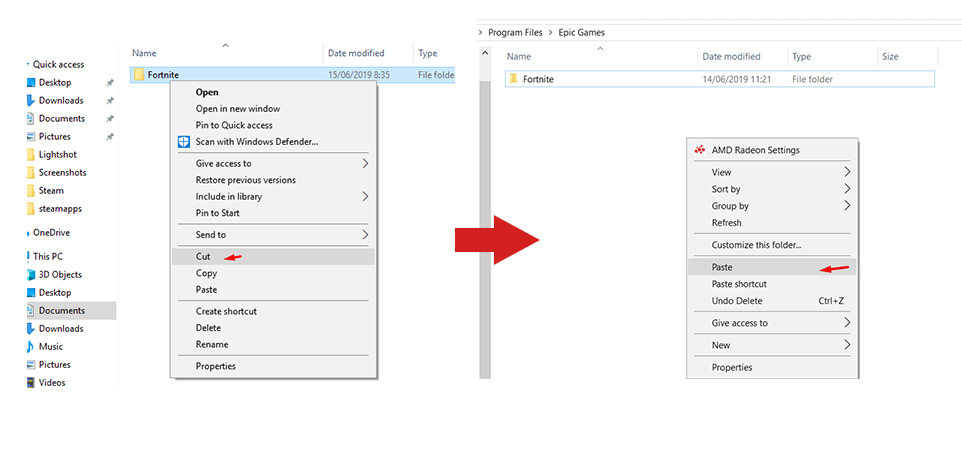Expand the Sort by submenu arrow
The width and height of the screenshot is (962, 471).
click(847, 188)
